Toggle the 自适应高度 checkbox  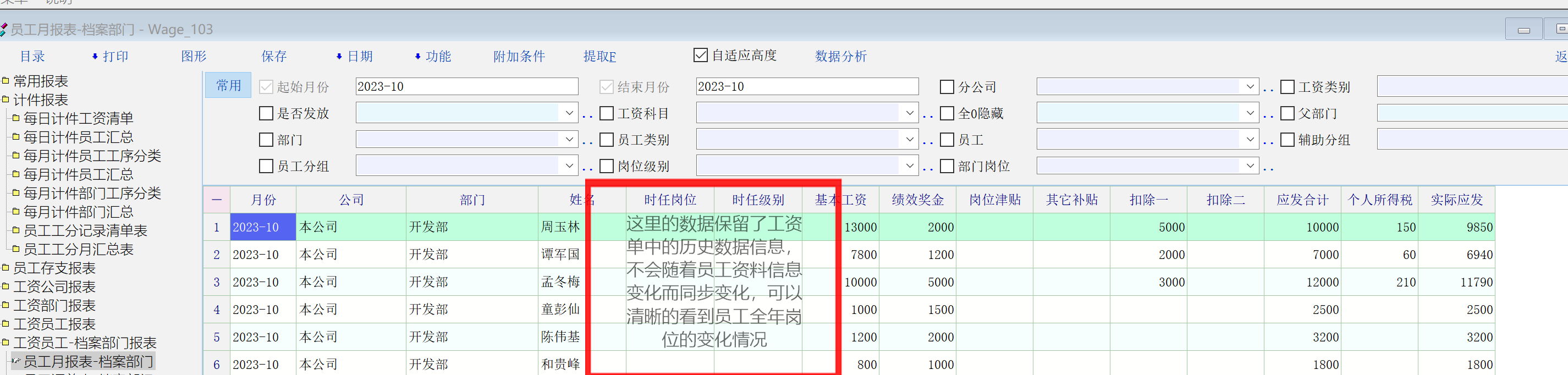pyautogui.click(x=701, y=56)
